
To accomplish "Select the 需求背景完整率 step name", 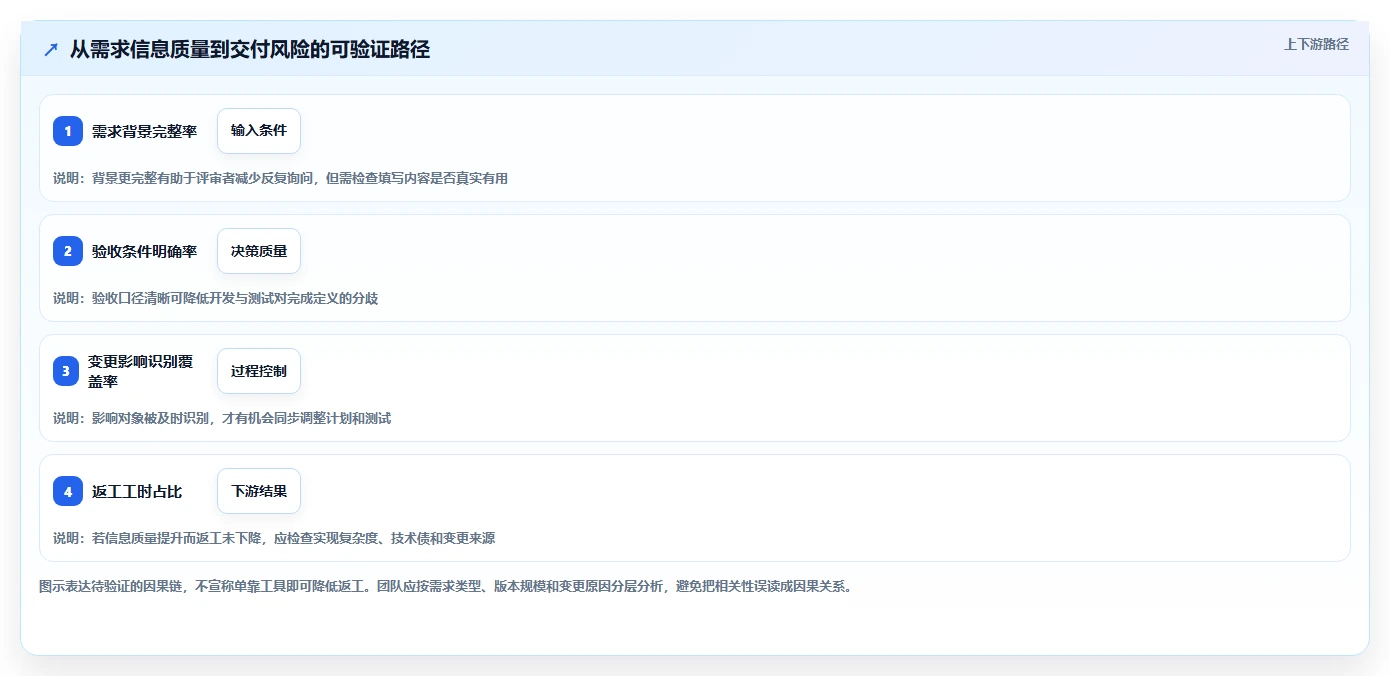I will [x=145, y=131].
